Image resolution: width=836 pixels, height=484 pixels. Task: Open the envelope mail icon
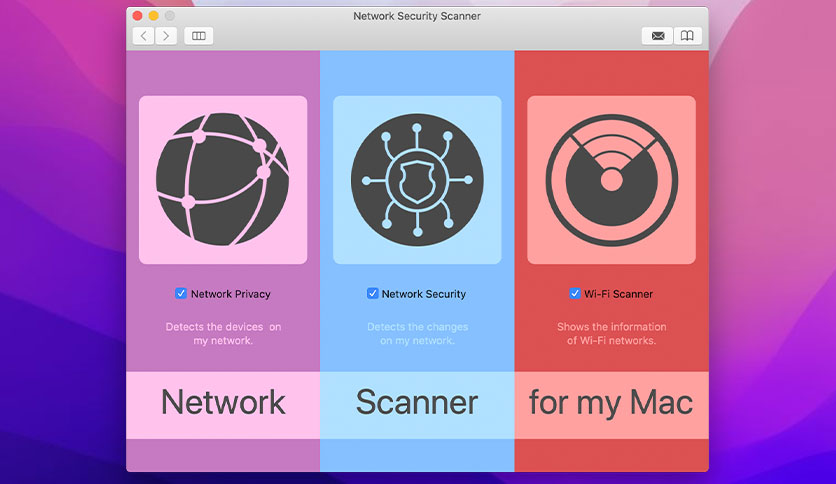(657, 36)
